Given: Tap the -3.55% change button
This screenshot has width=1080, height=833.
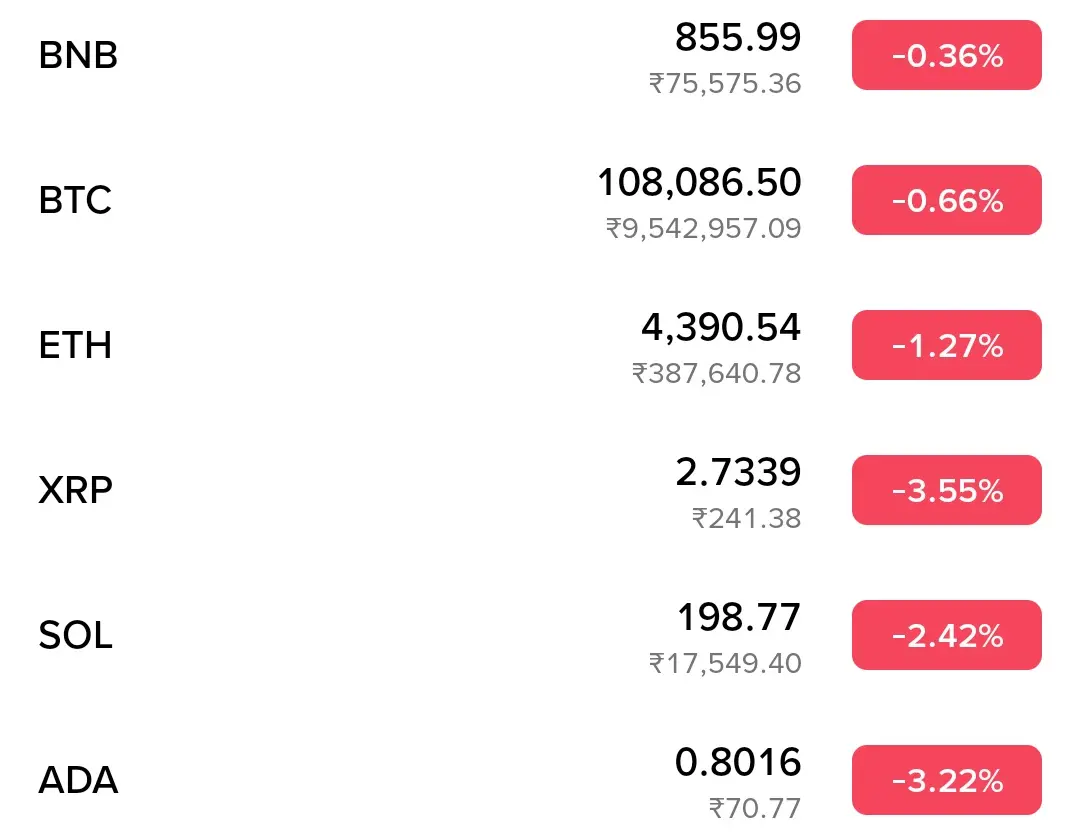Looking at the screenshot, I should pos(946,490).
